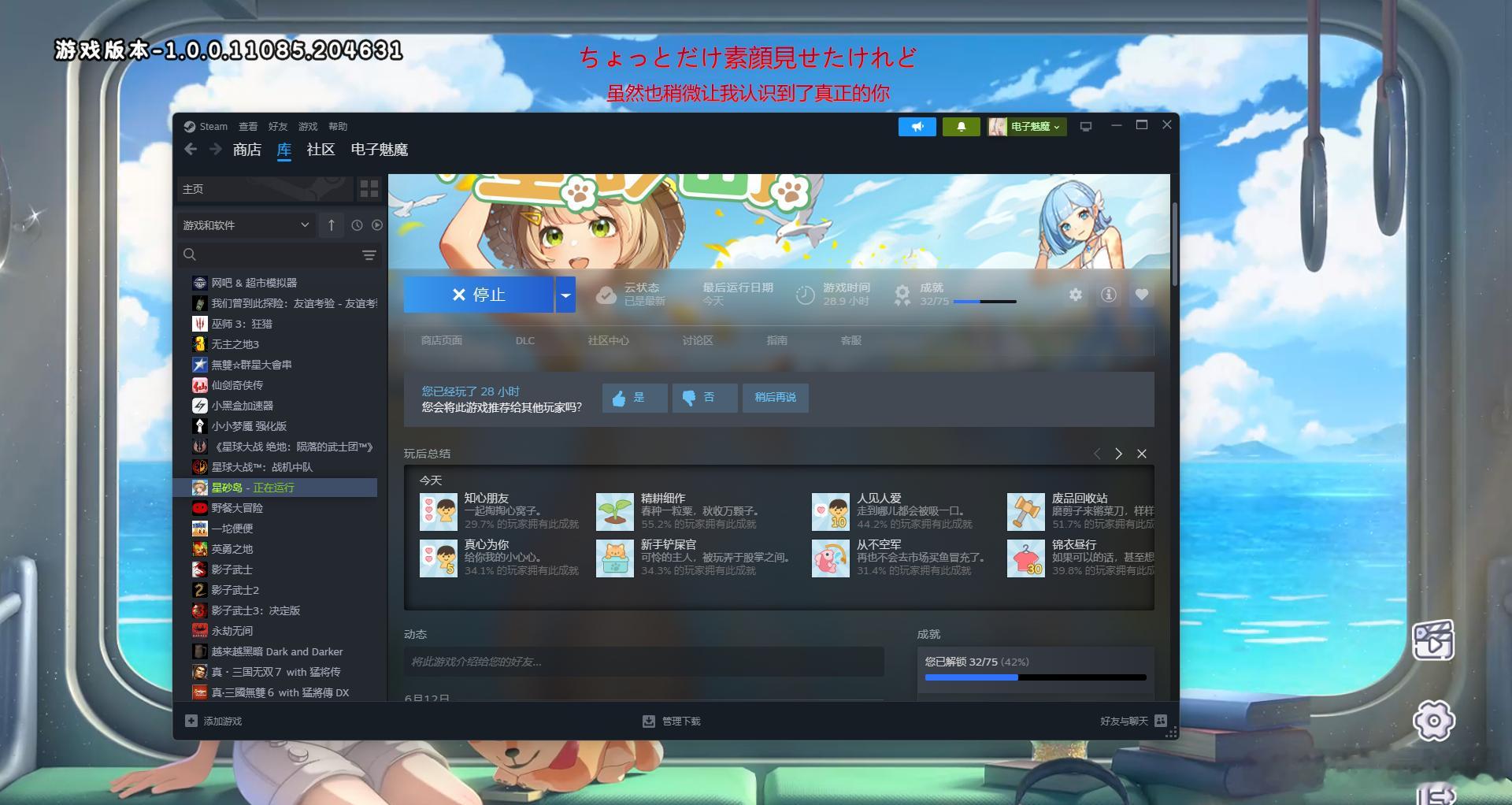Go to next post-game summary page
Screen dimensions: 1512x805
click(1118, 454)
